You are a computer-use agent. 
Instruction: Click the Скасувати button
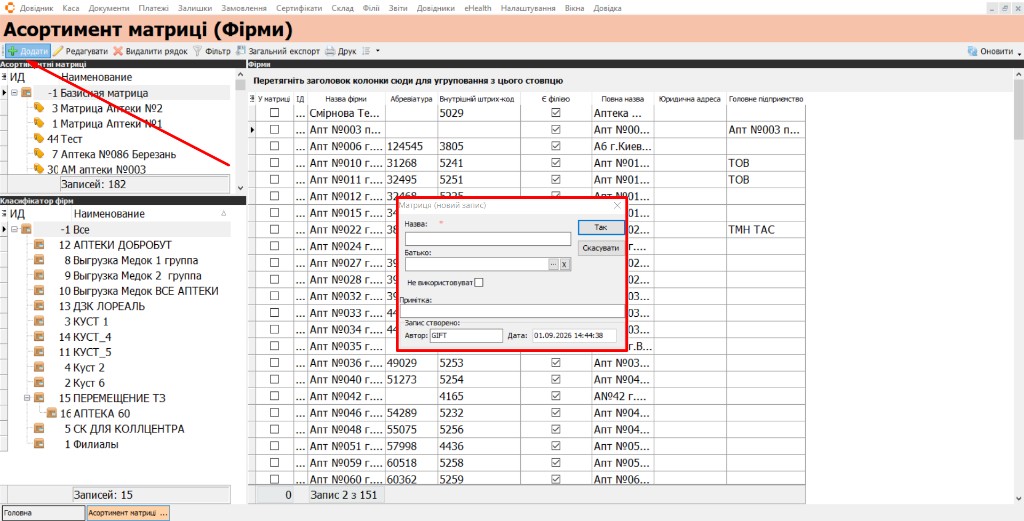(601, 248)
